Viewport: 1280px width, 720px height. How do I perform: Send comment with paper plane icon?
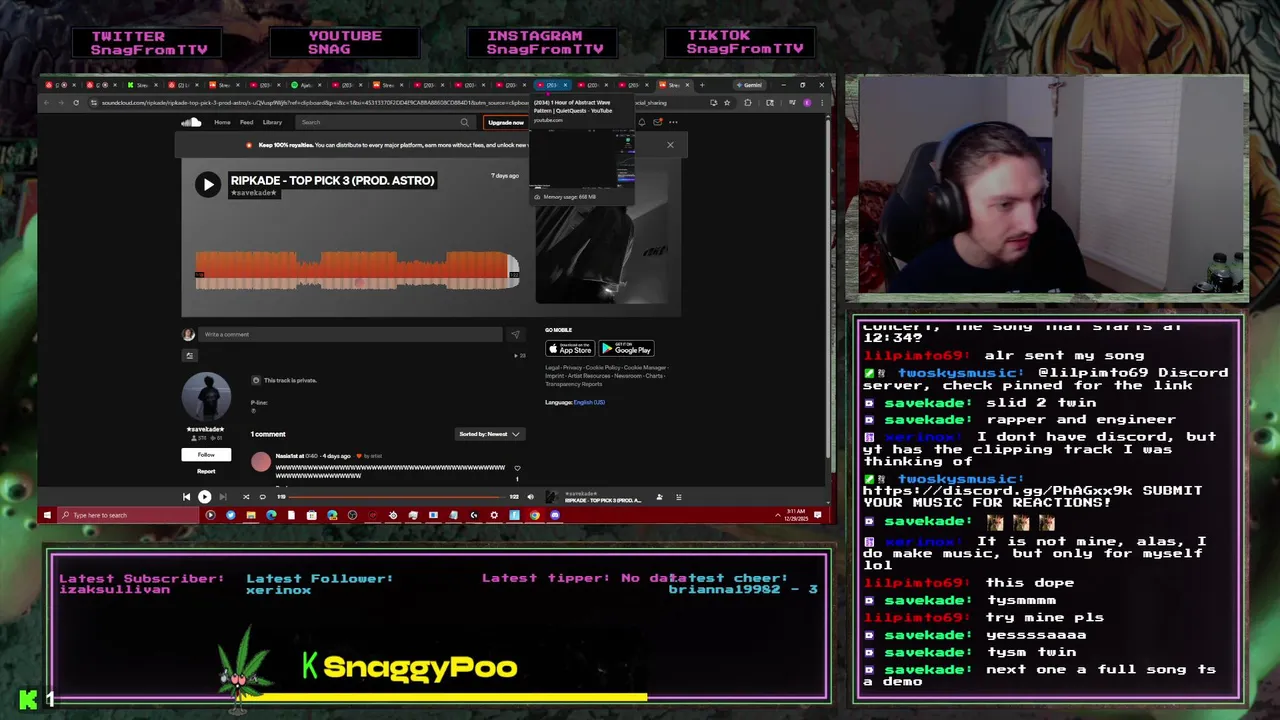[x=515, y=334]
